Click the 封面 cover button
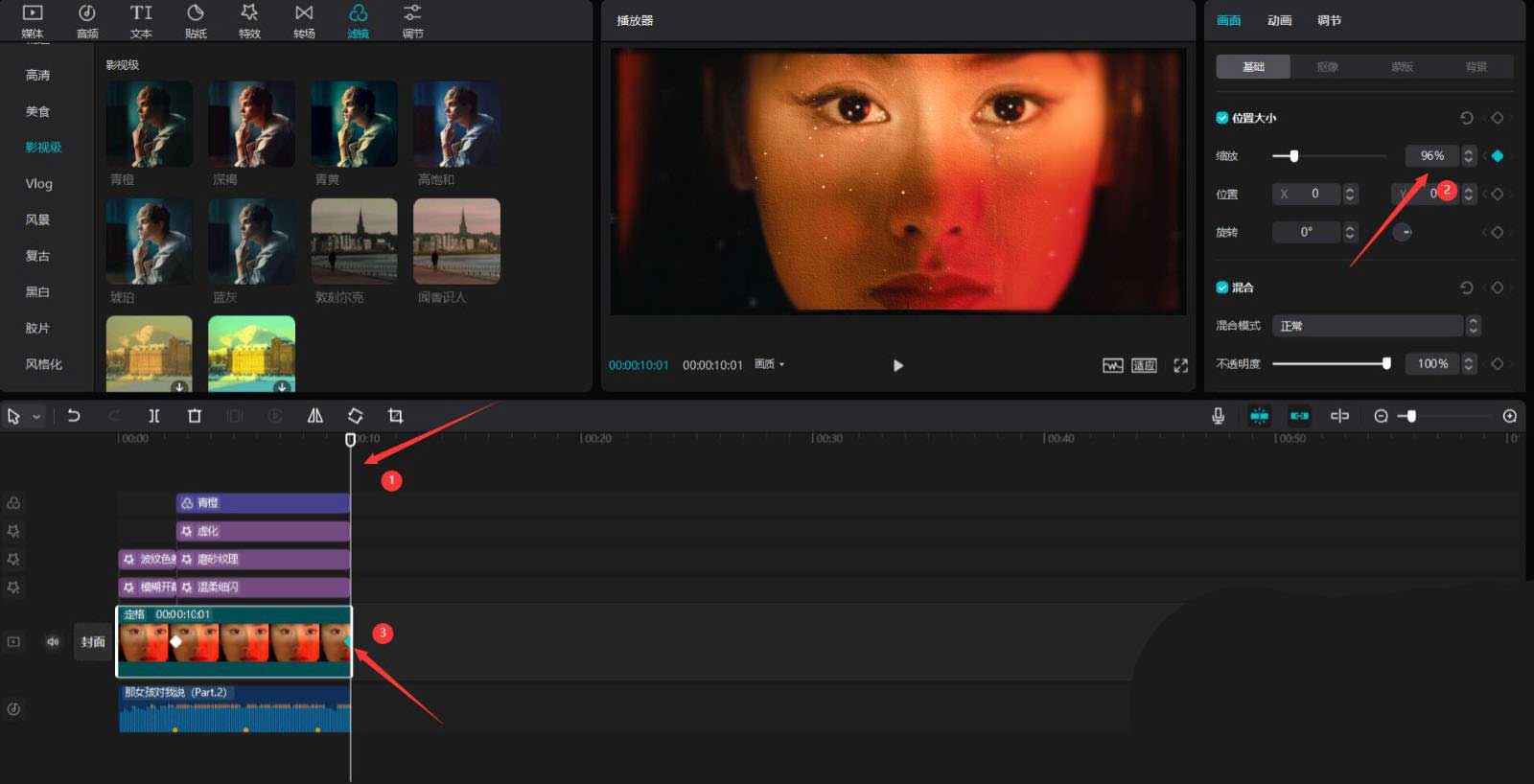Viewport: 1534px width, 784px height. click(x=93, y=642)
